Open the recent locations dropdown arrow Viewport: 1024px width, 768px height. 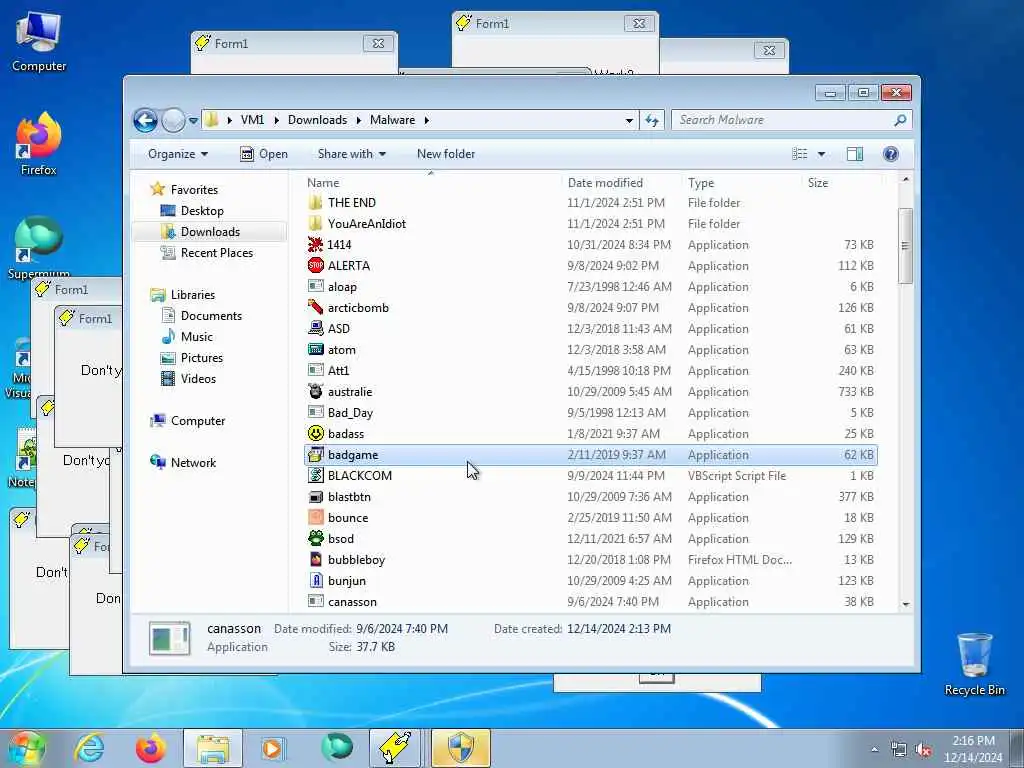pyautogui.click(x=193, y=121)
